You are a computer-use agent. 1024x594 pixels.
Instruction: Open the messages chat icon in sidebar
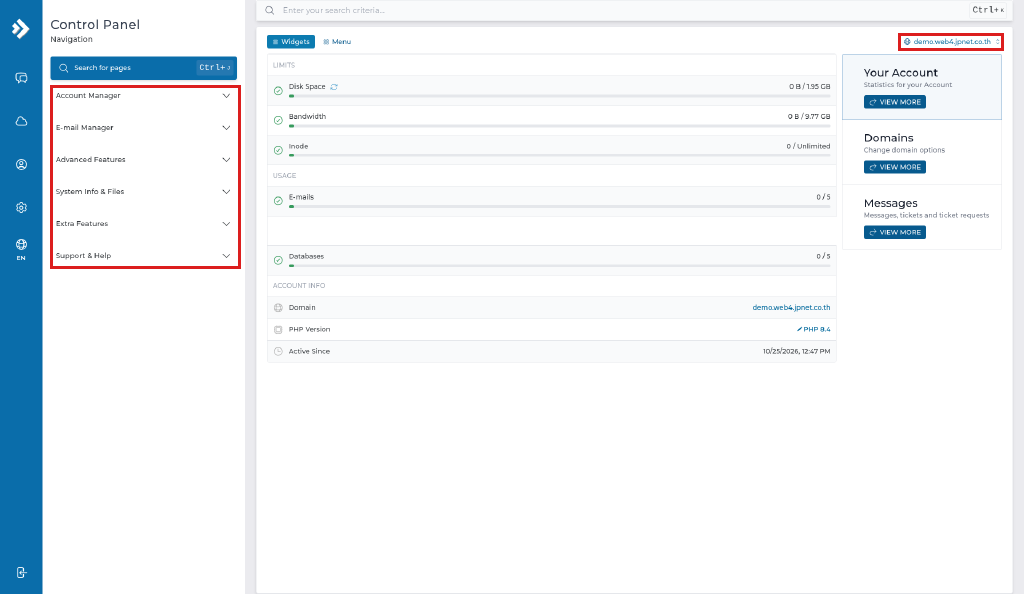(21, 78)
